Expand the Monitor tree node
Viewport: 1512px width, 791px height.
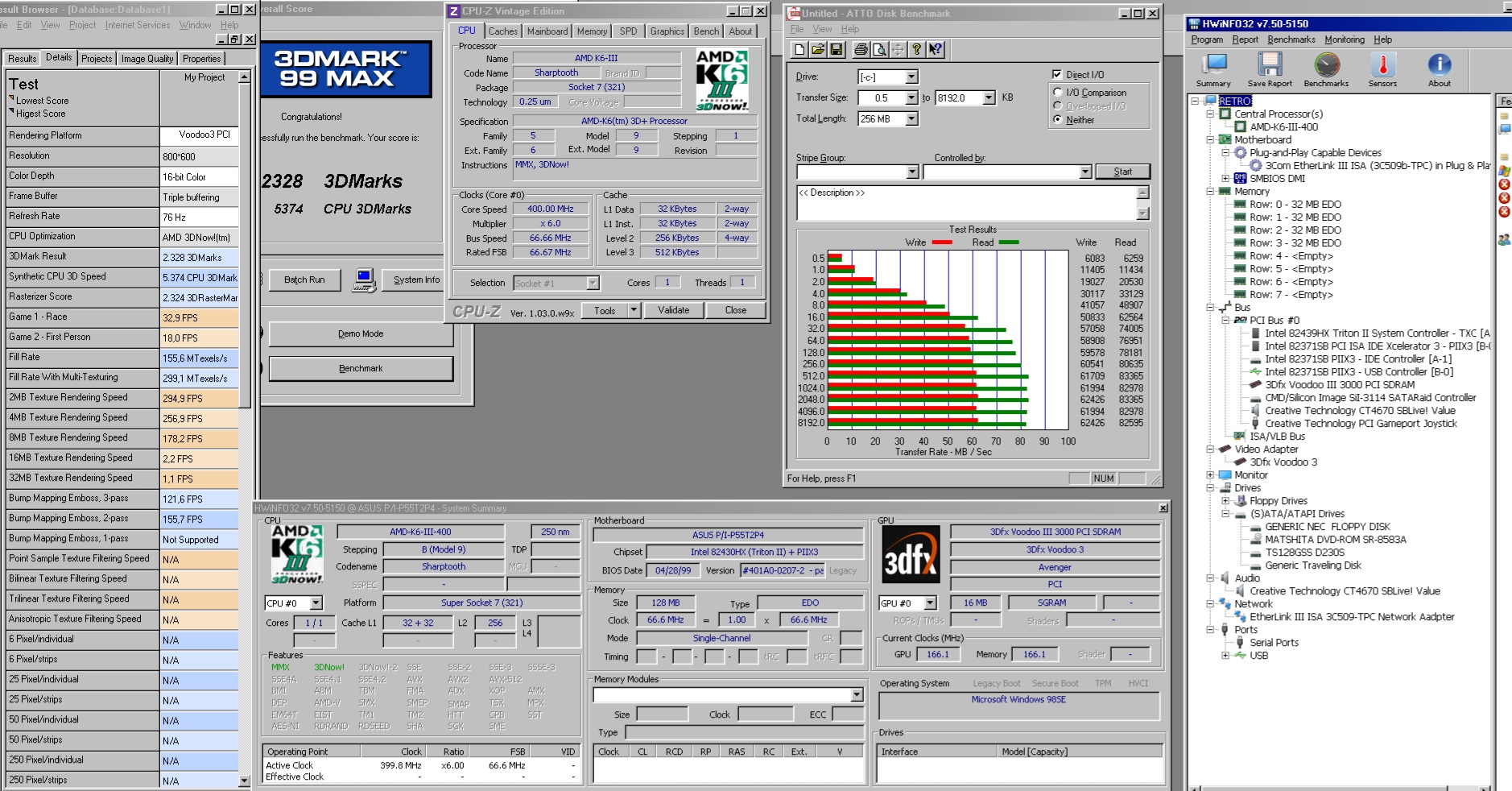[1210, 475]
